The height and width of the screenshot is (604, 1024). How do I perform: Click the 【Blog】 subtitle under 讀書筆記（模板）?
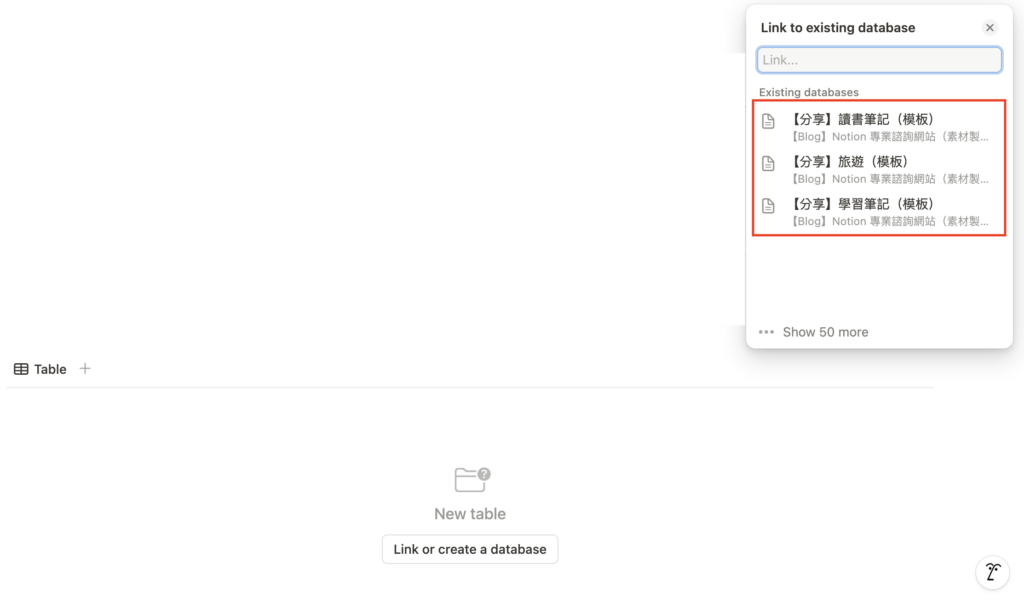pyautogui.click(x=889, y=137)
